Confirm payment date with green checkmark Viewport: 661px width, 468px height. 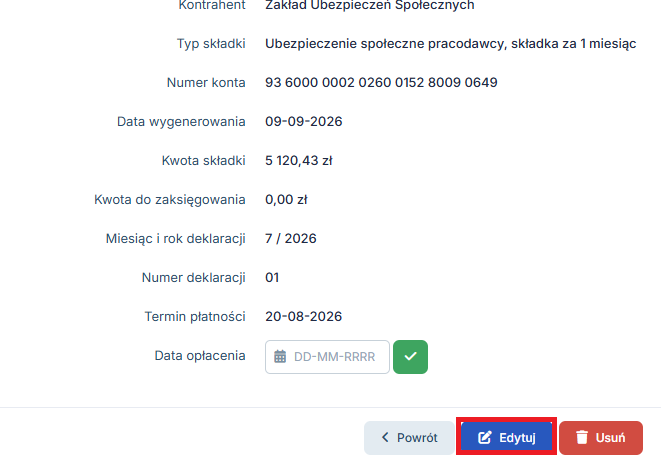click(x=410, y=357)
